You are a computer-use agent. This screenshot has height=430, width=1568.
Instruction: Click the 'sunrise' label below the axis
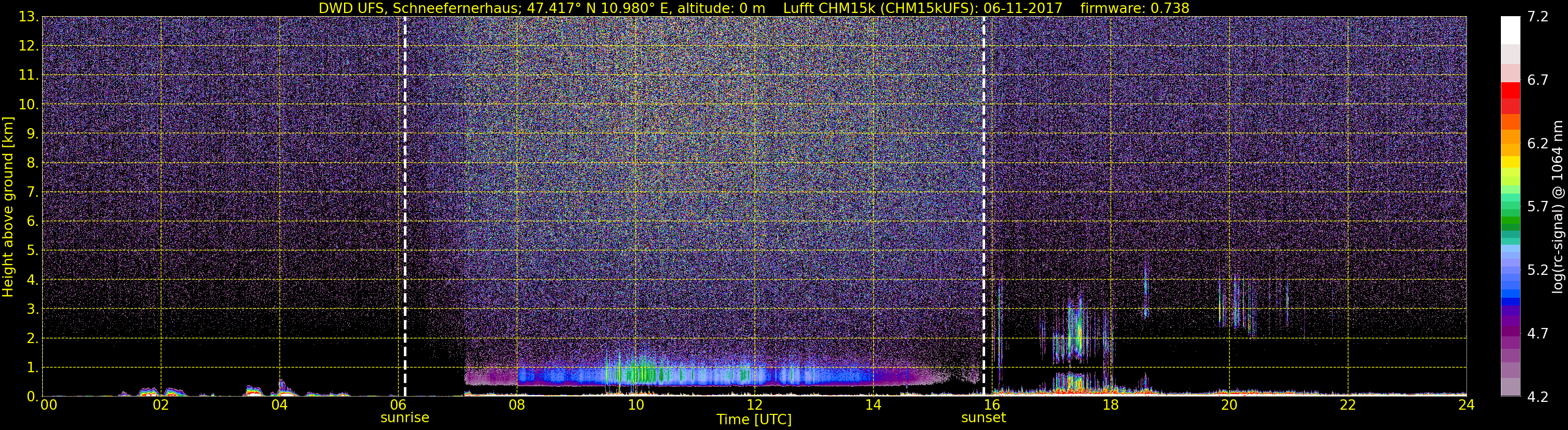click(x=405, y=418)
